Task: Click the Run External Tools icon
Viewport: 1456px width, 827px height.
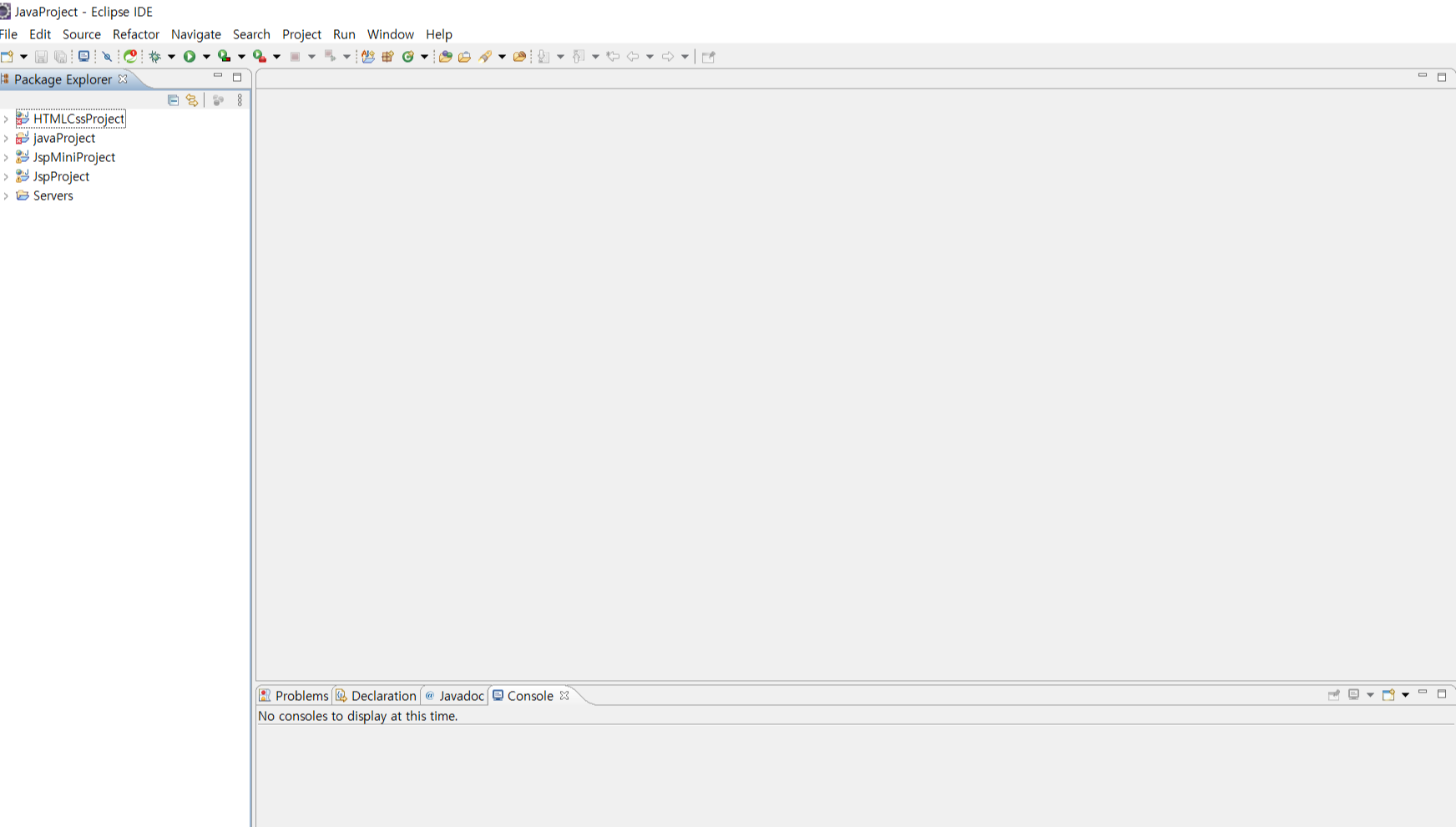Action: pos(260,57)
